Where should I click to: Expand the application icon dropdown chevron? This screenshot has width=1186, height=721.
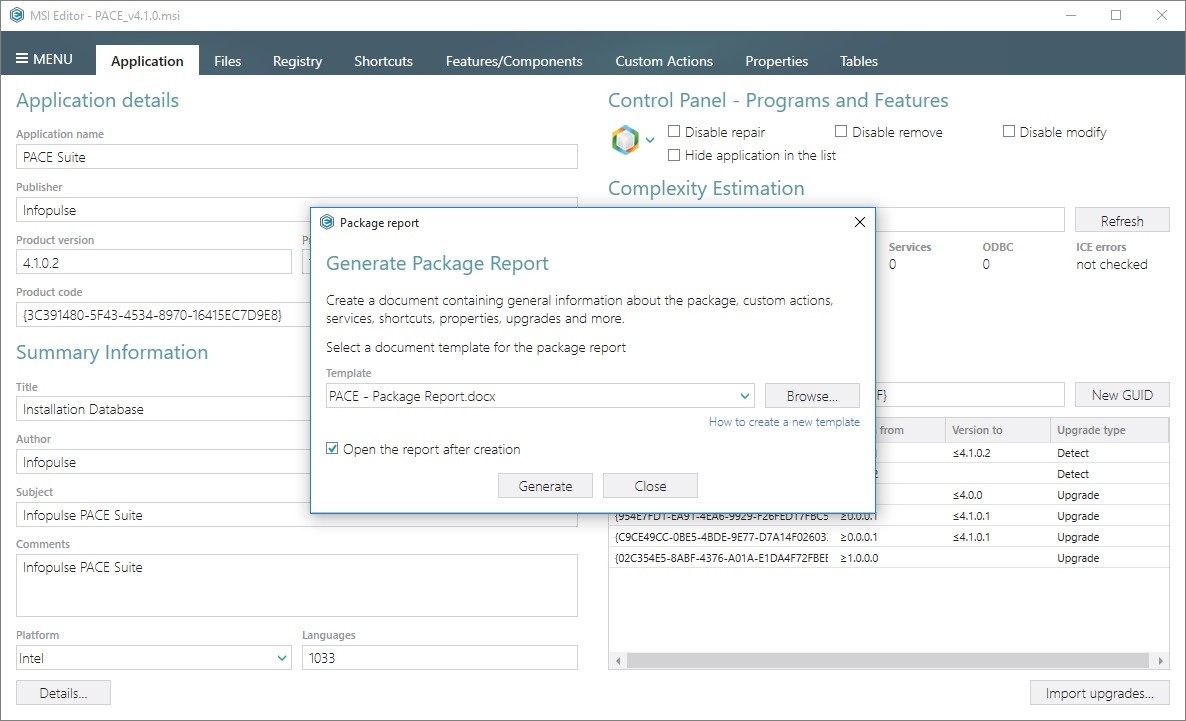click(650, 140)
